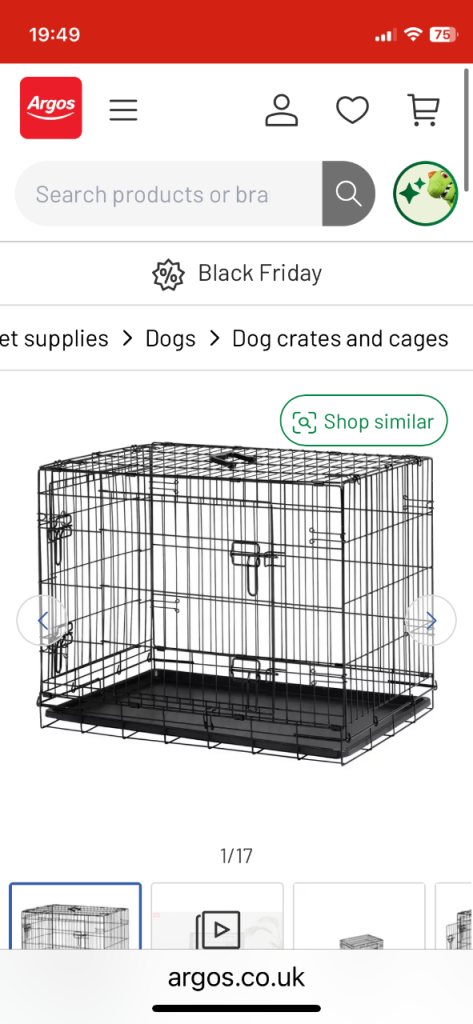The width and height of the screenshot is (473, 1024).
Task: Open the Black Friday banner link
Action: (236, 274)
